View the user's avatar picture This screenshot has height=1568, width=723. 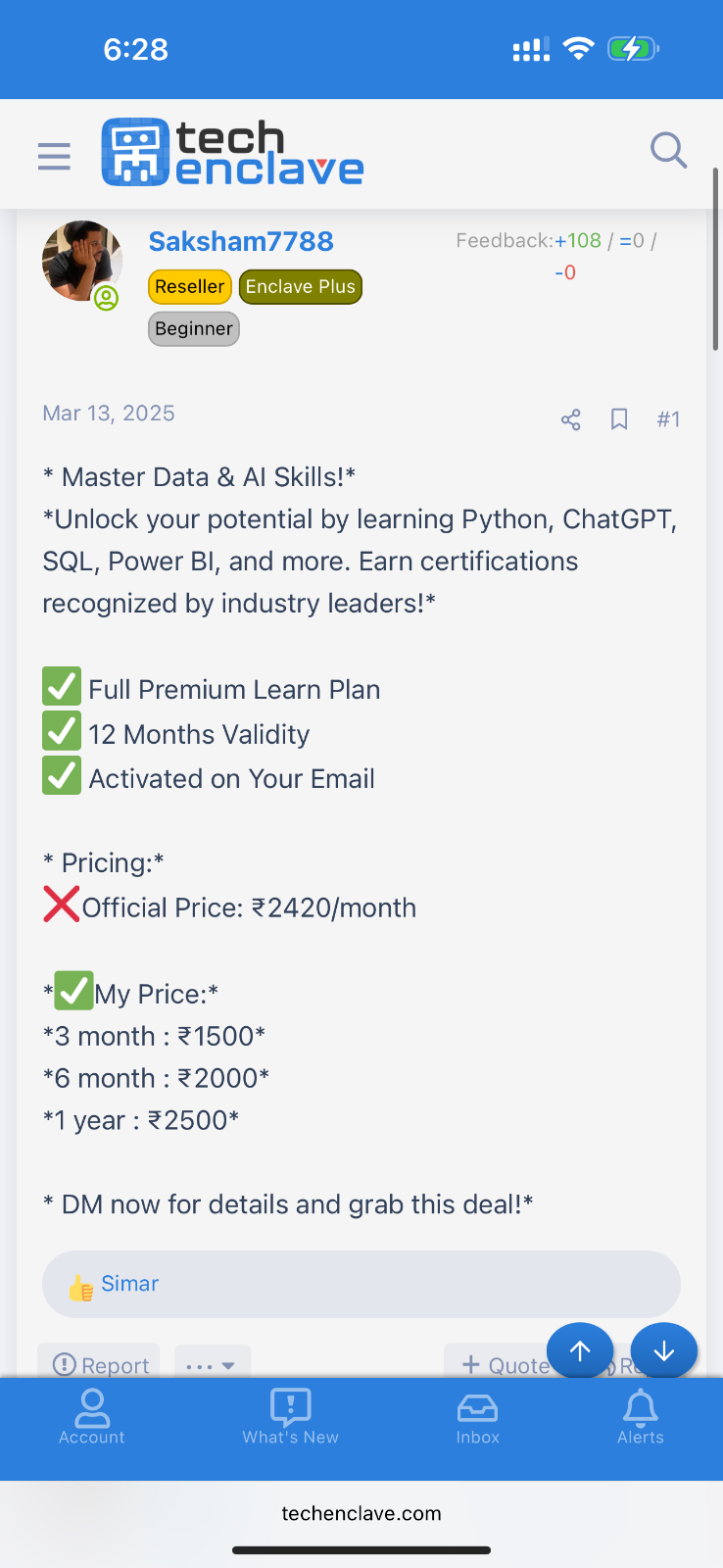tap(82, 261)
